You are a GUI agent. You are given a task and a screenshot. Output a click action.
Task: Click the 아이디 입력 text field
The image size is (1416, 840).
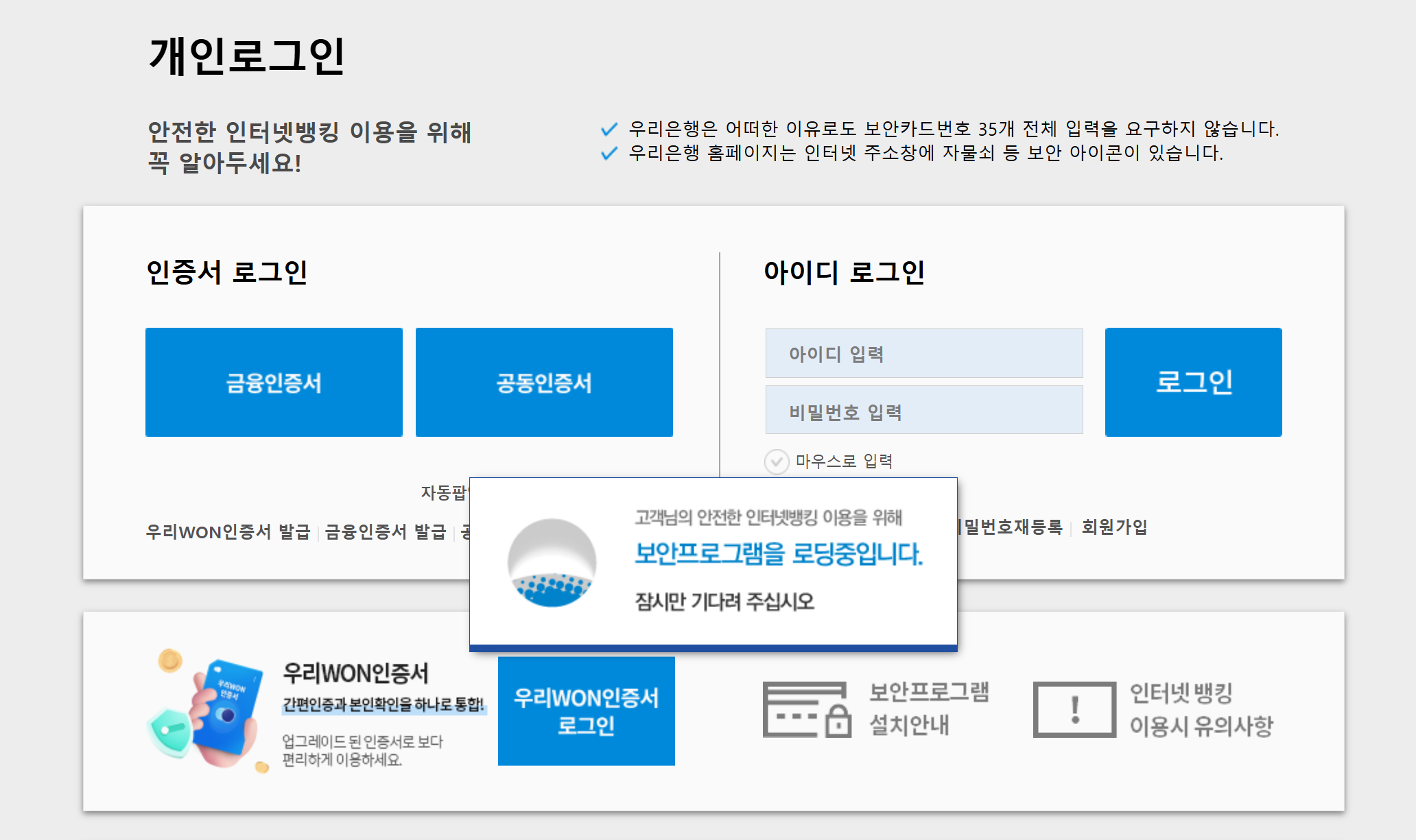click(x=923, y=353)
